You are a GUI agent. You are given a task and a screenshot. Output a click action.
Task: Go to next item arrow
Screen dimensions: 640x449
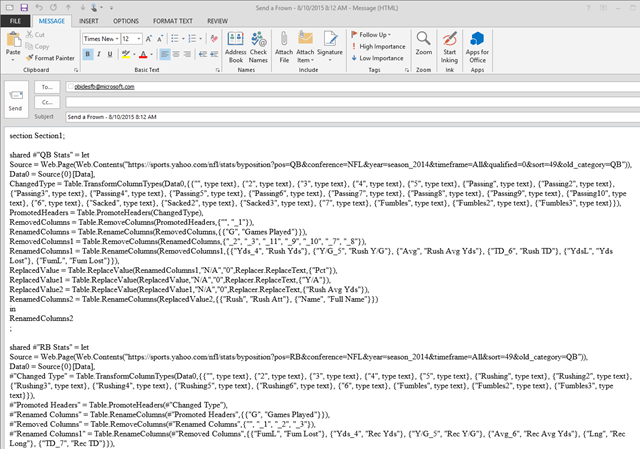click(83, 7)
